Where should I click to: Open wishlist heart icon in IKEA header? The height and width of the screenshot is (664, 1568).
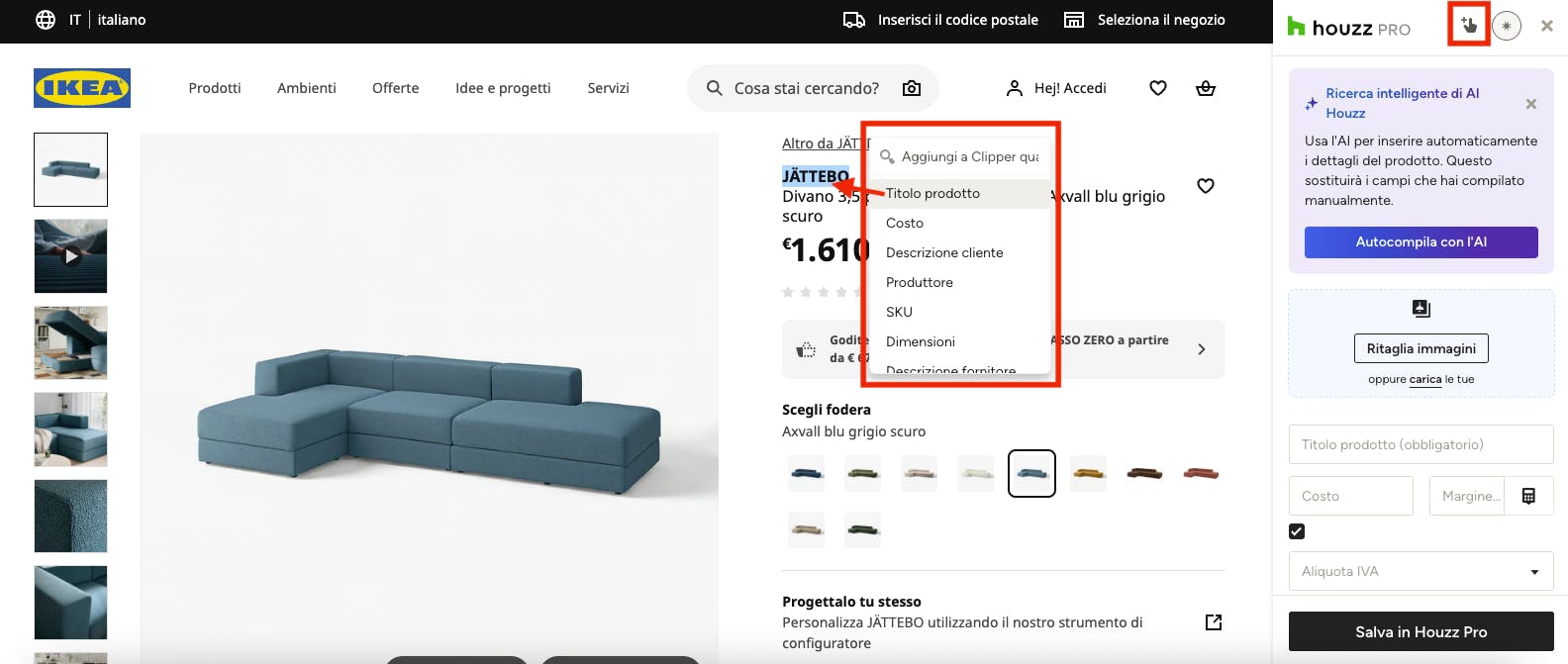pyautogui.click(x=1158, y=88)
